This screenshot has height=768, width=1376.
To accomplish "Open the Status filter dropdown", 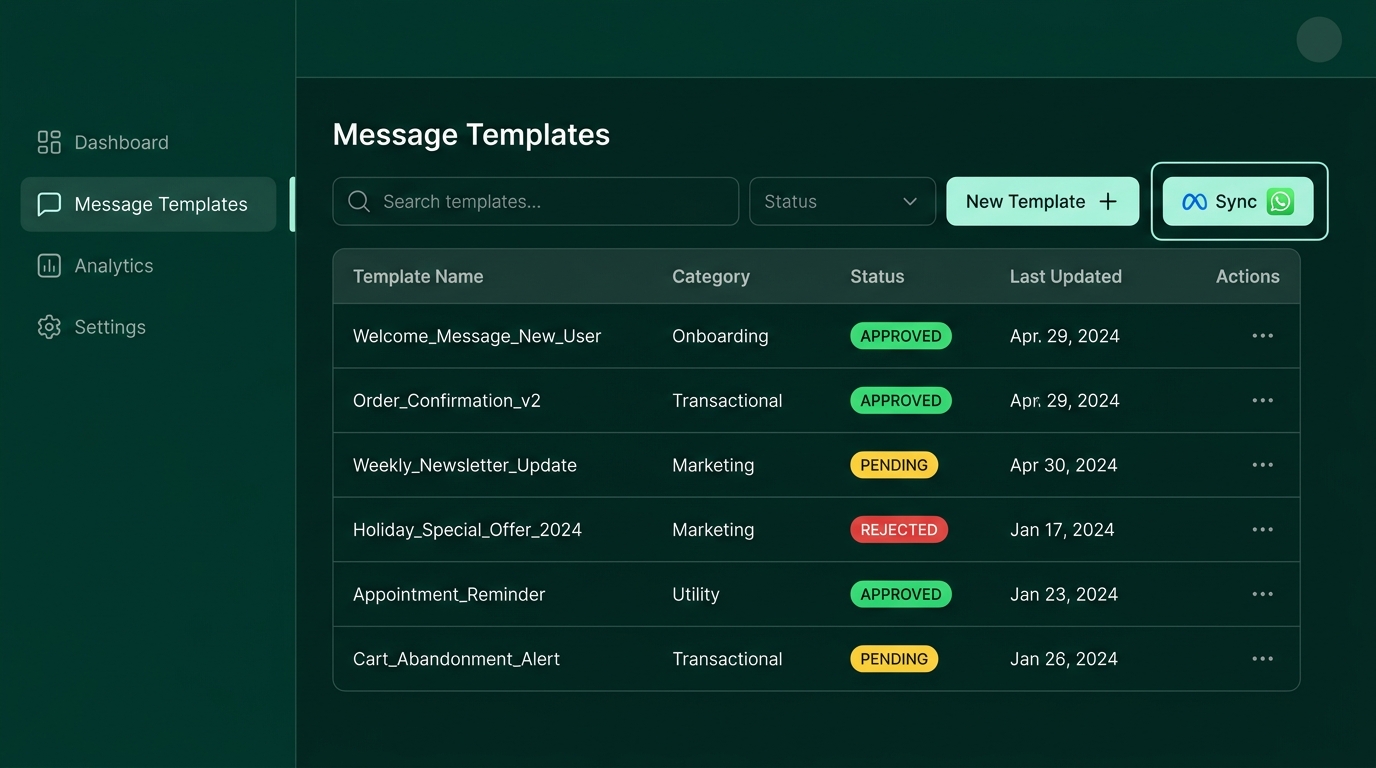I will (842, 202).
